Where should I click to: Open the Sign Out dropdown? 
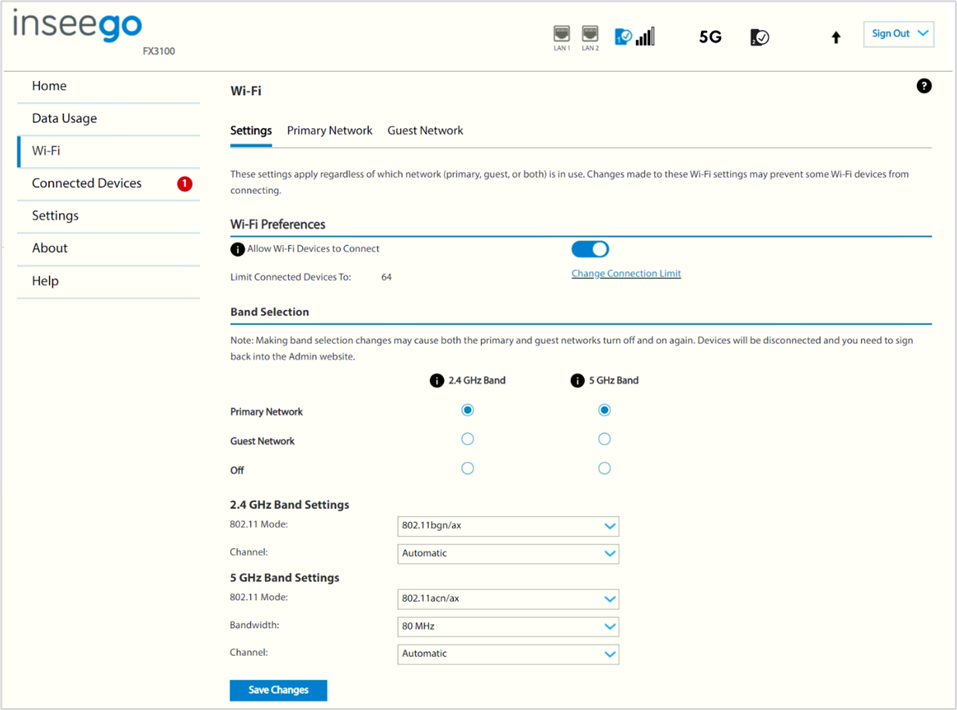(898, 34)
